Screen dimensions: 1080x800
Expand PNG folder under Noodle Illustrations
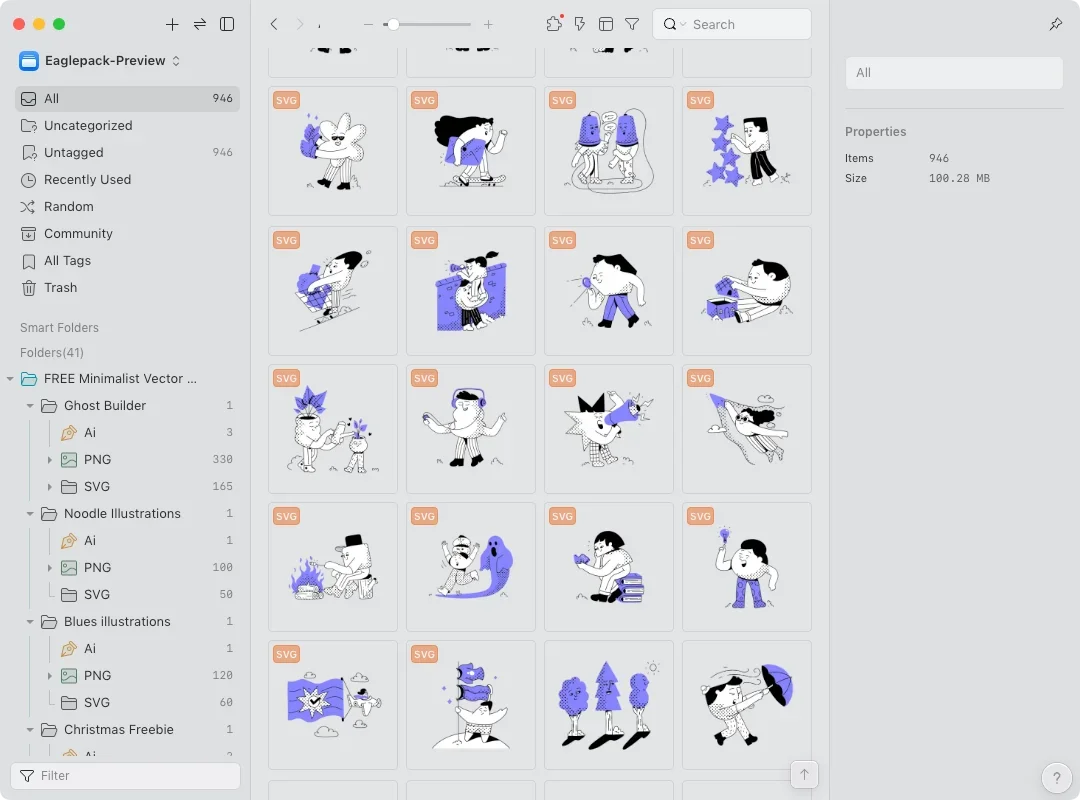coord(50,568)
